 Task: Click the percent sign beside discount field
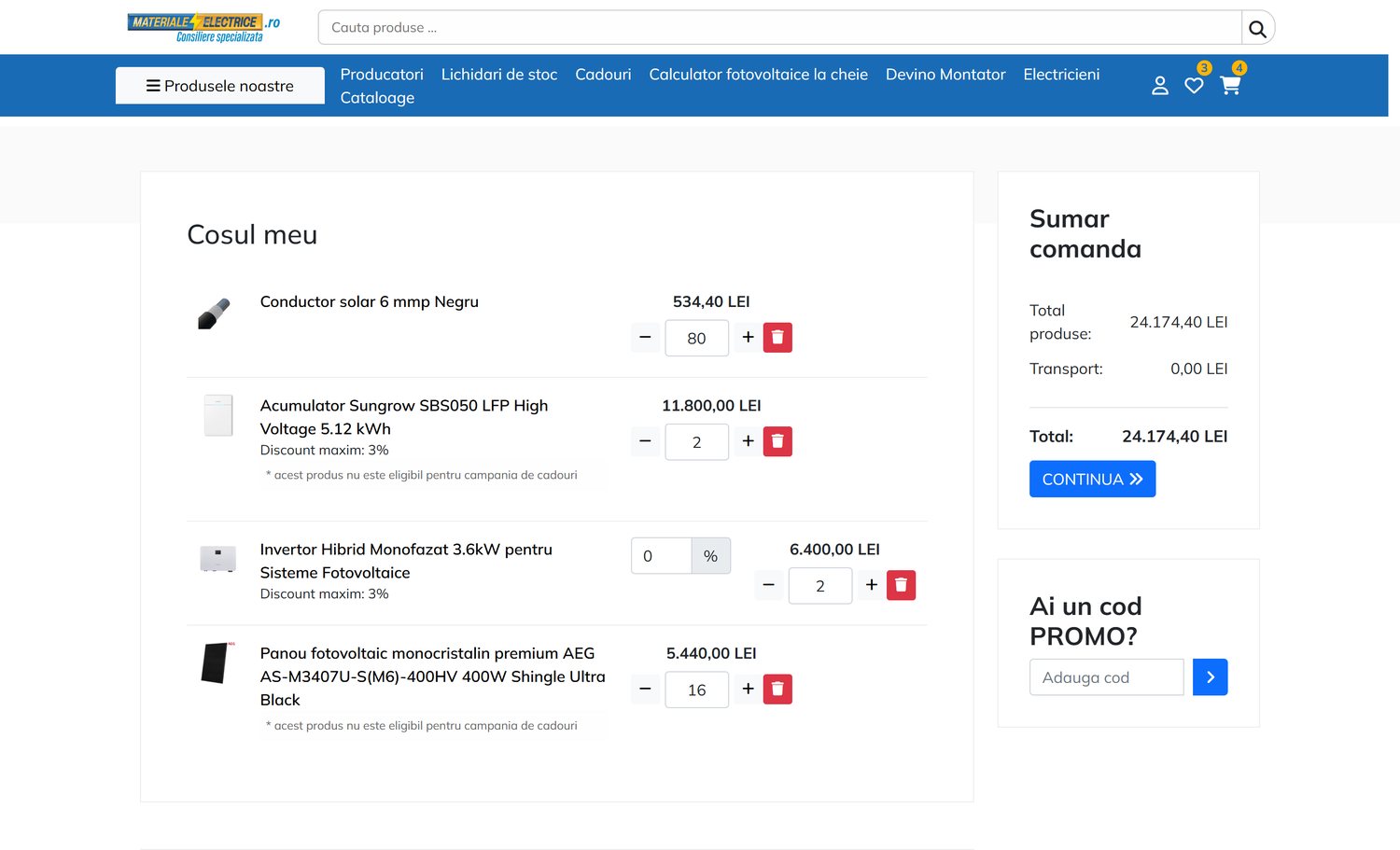click(x=710, y=556)
